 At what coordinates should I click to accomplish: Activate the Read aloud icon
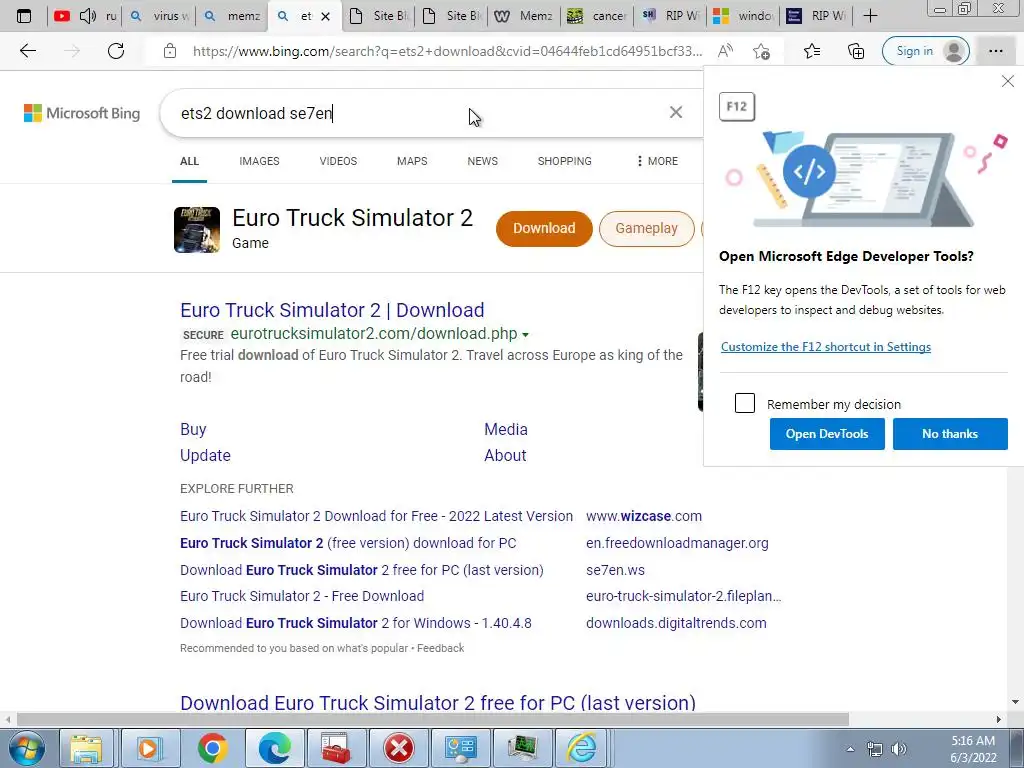[x=725, y=51]
